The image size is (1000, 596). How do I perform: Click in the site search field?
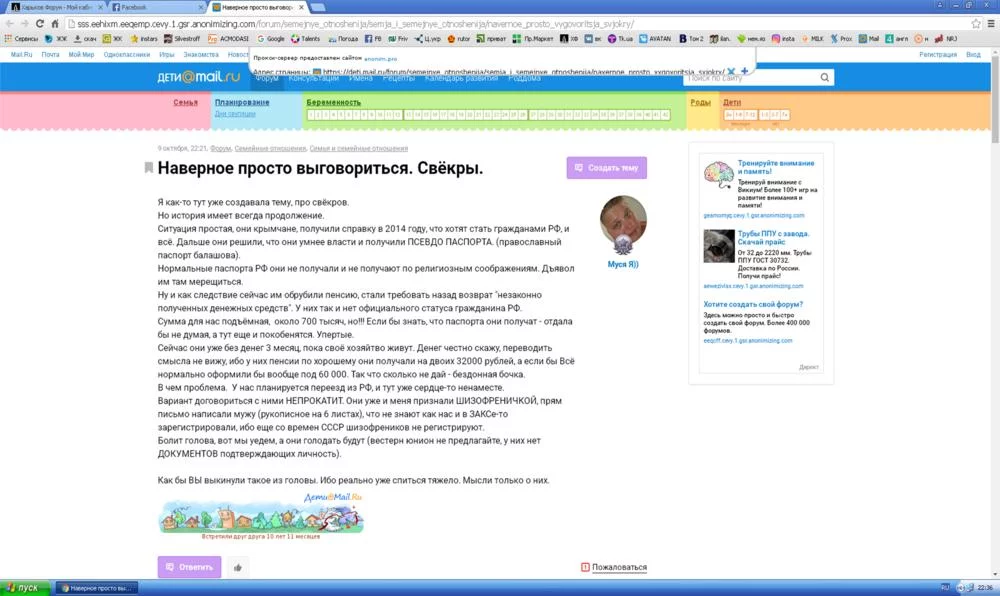(751, 78)
